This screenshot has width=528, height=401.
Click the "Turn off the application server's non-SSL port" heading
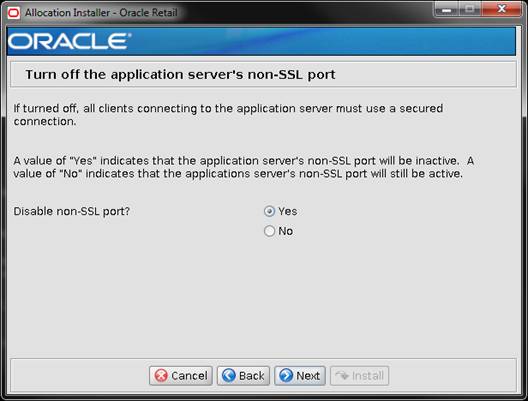180,74
